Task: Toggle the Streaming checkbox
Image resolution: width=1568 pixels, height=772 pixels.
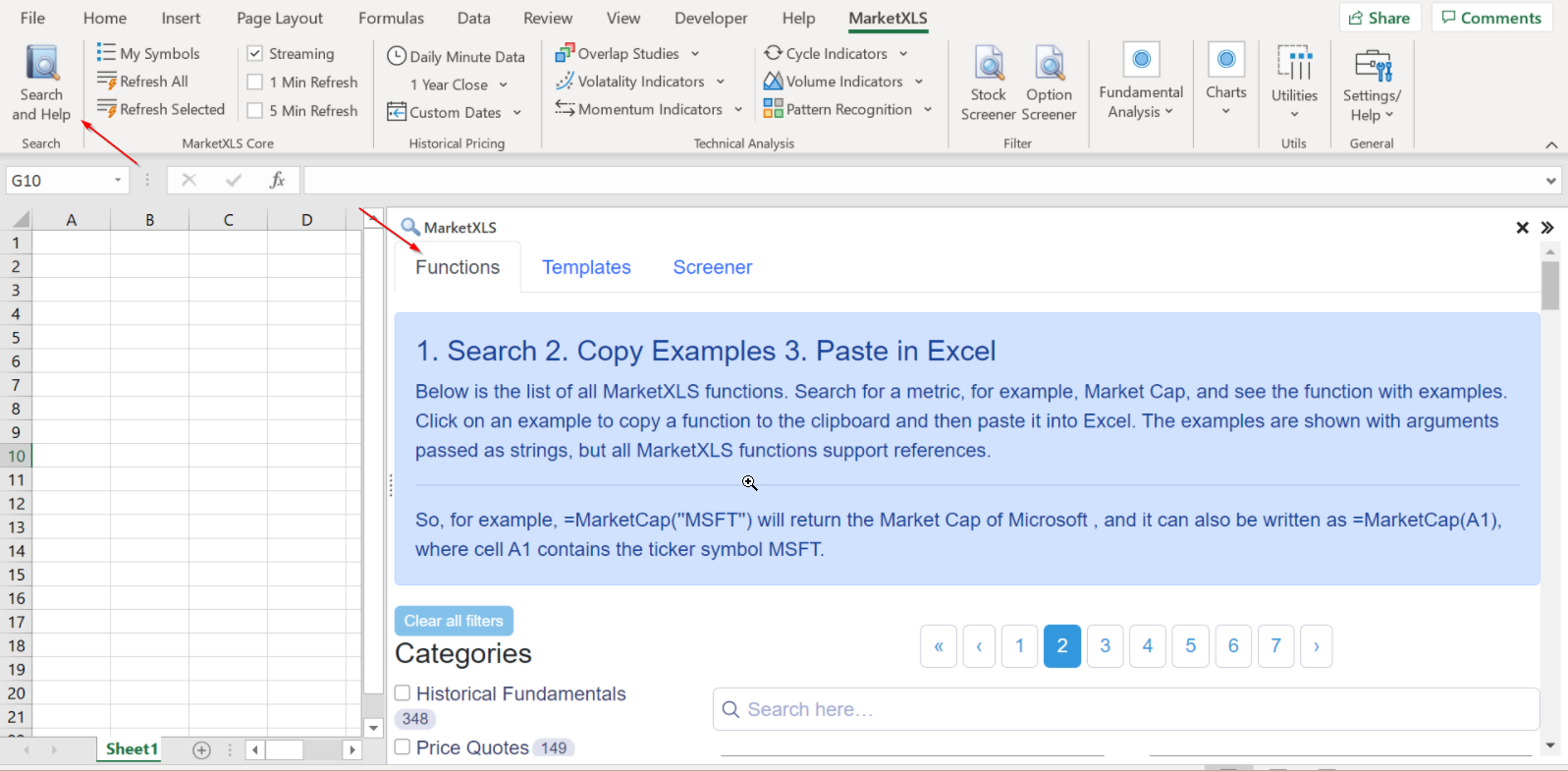Action: point(255,54)
